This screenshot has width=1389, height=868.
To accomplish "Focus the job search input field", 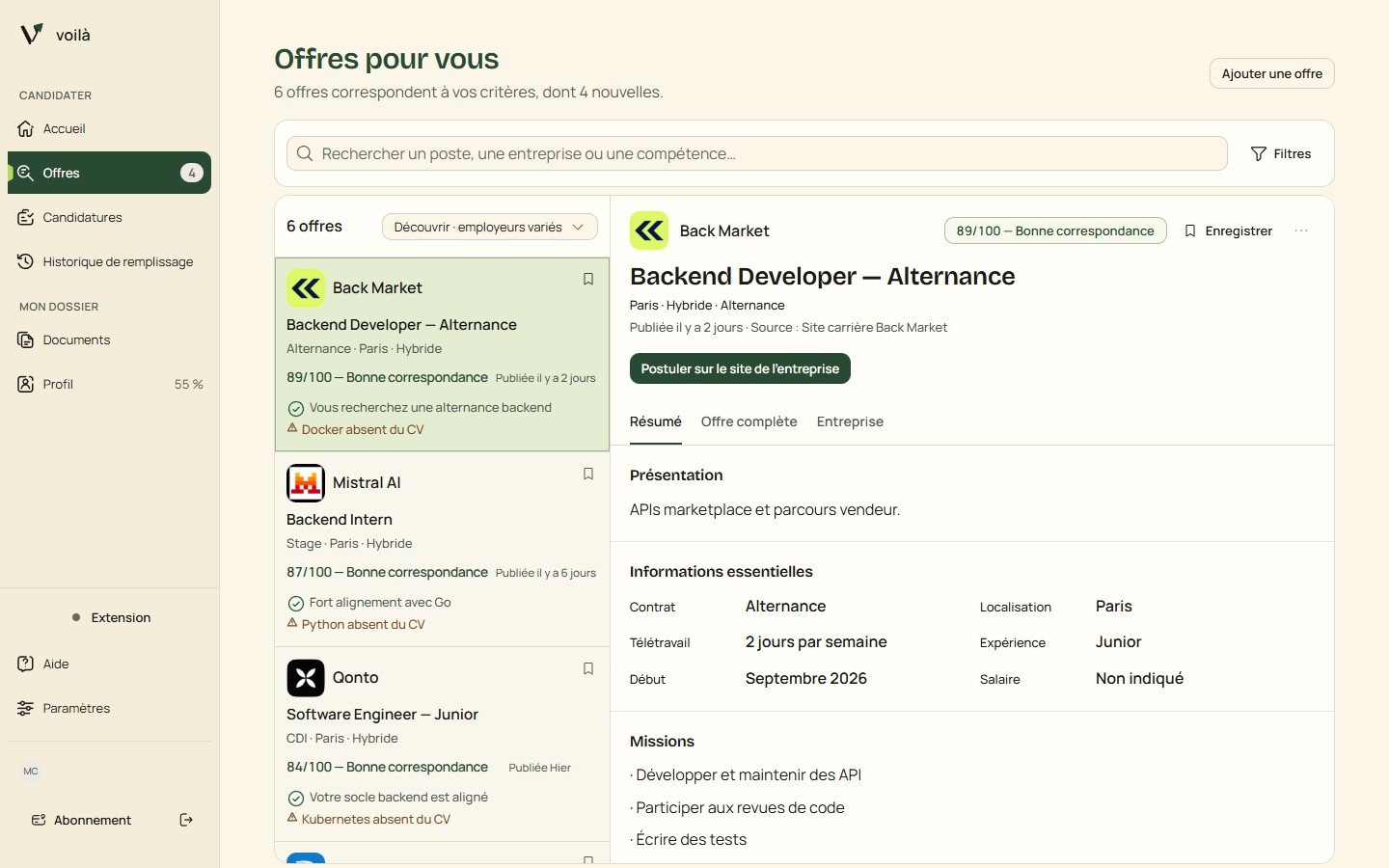I will click(756, 153).
